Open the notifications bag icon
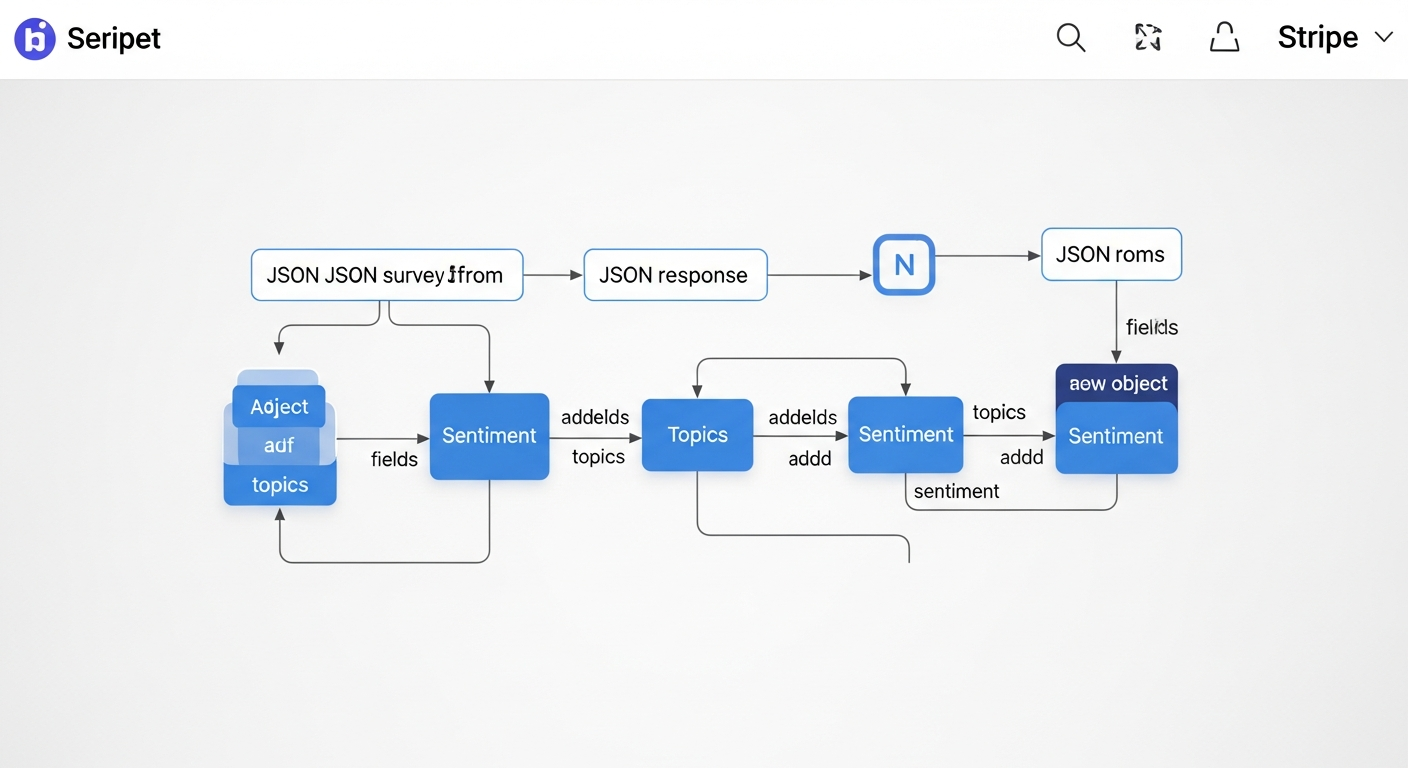The height and width of the screenshot is (768, 1408). [x=1224, y=37]
